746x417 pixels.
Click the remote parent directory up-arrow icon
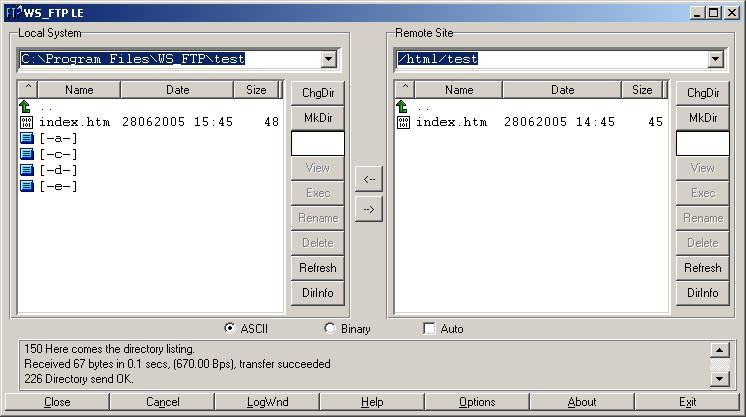tap(402, 106)
